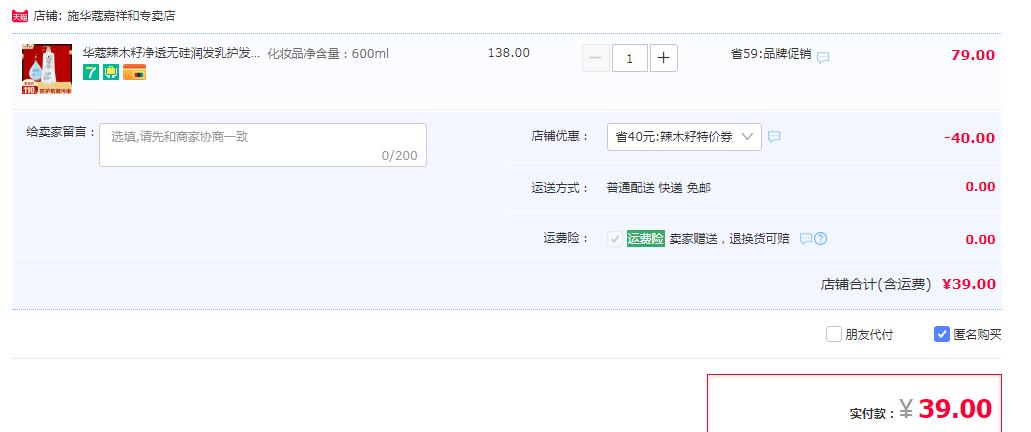The width and height of the screenshot is (1031, 432).
Task: Open the 省40元:辣木籽特价券 store discount dropdown
Action: click(x=684, y=137)
